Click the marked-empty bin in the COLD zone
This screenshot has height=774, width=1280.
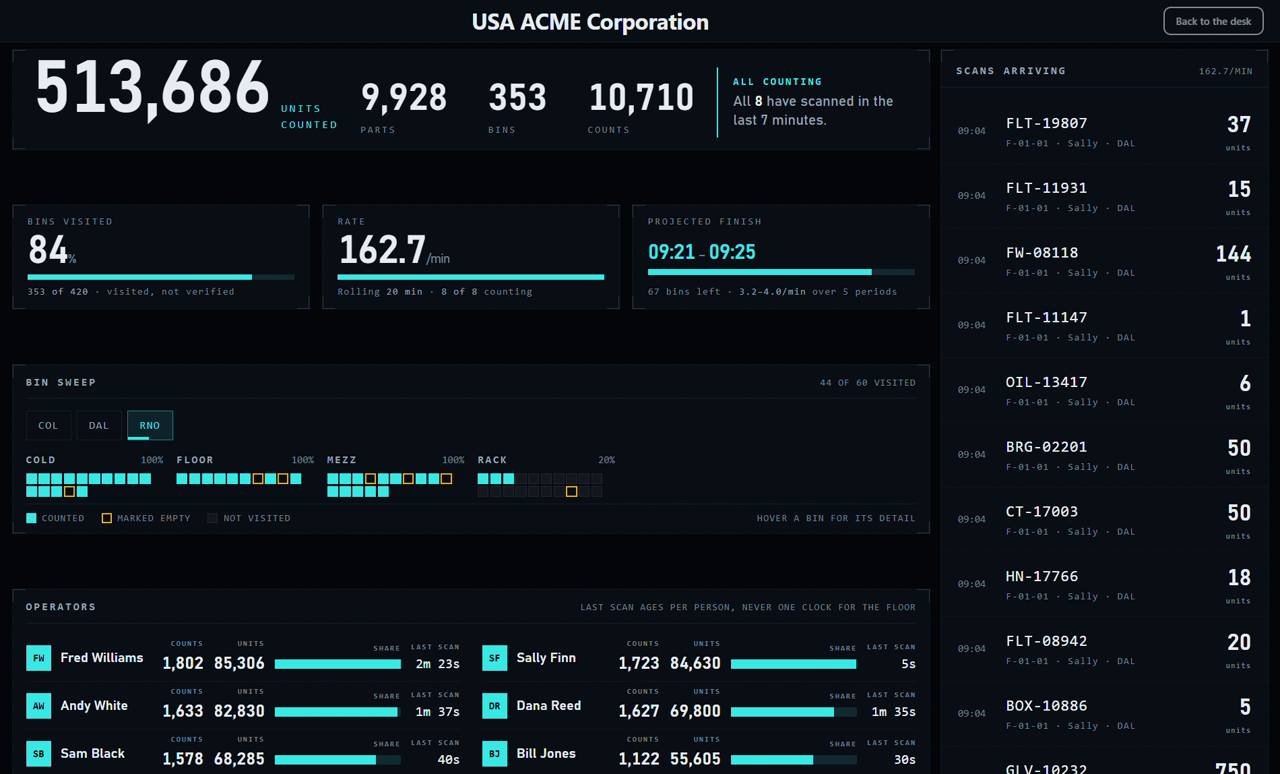coord(69,492)
